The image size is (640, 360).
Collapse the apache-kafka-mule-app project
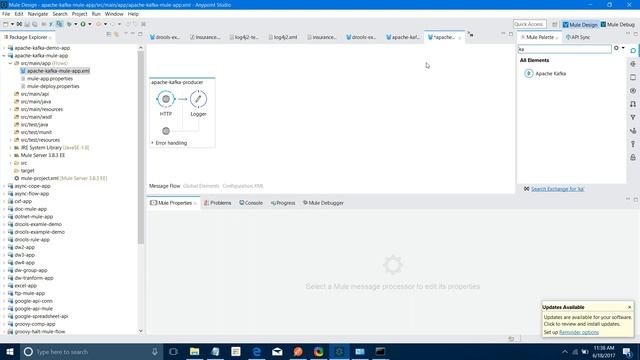click(4, 56)
